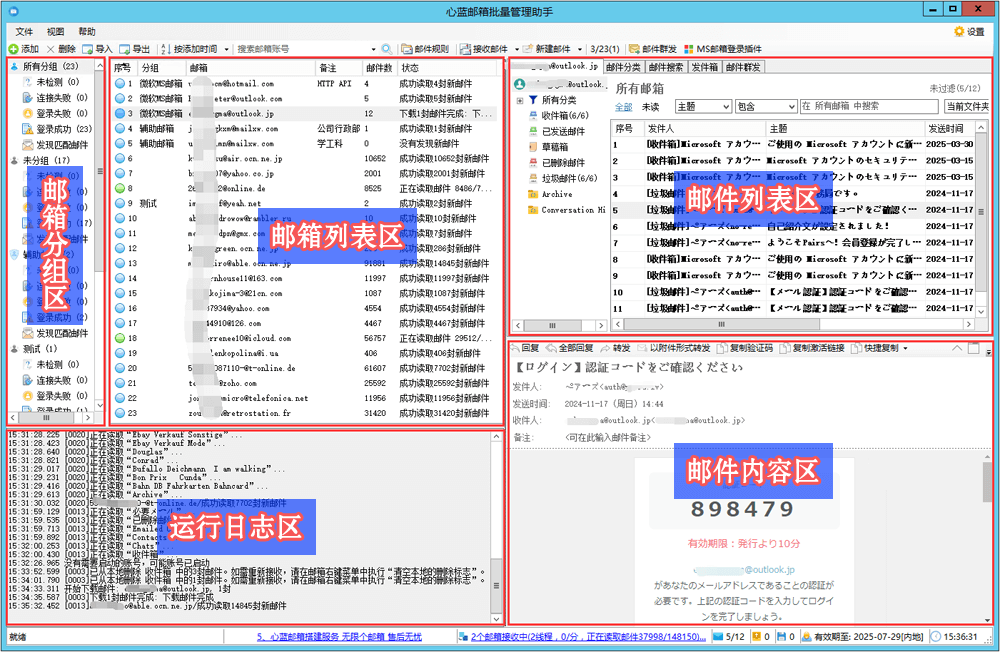Click the 全部 filter link
This screenshot has height=652, width=1000.
click(623, 107)
